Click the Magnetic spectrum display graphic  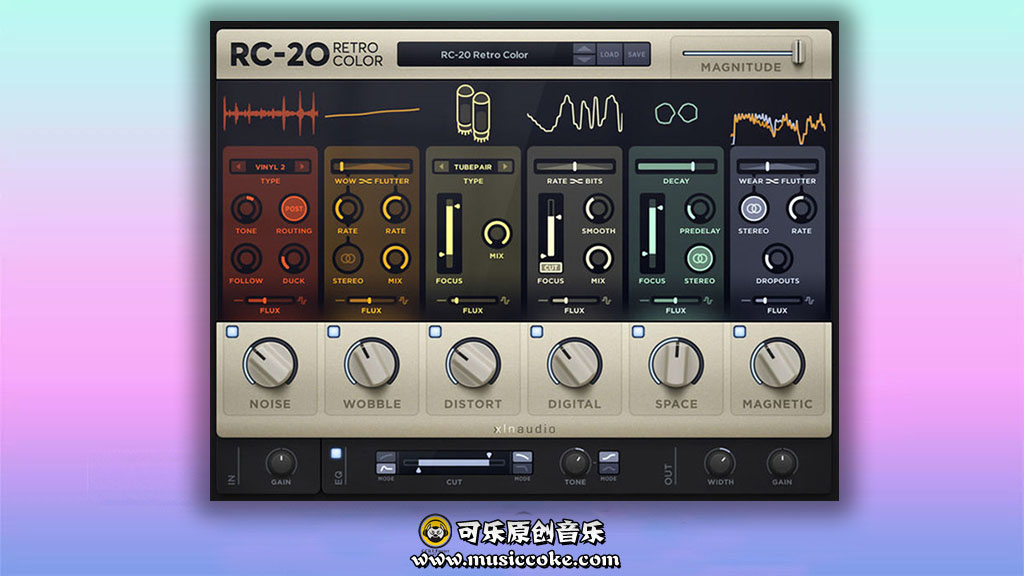click(x=778, y=127)
